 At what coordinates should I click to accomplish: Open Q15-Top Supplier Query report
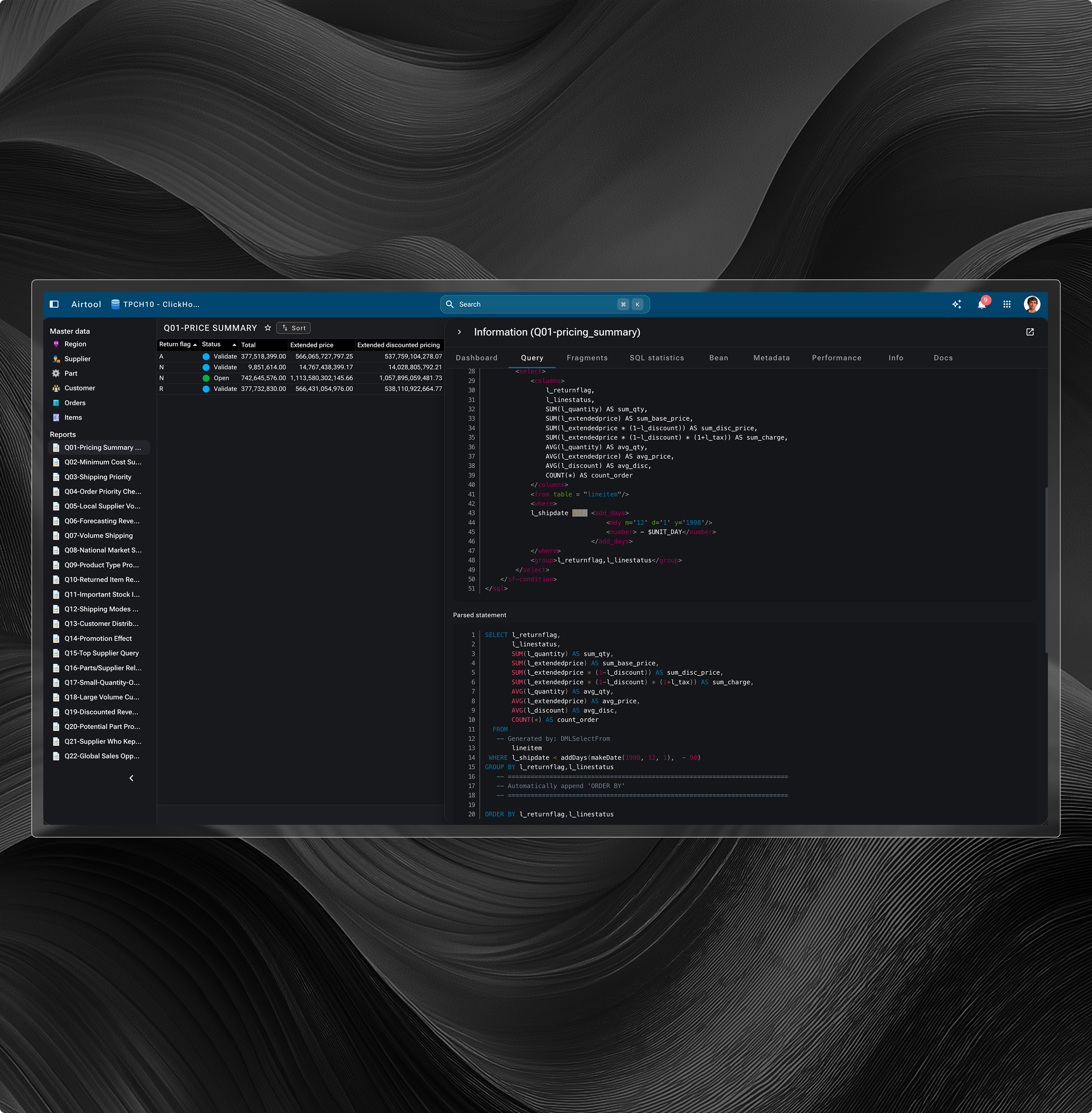click(101, 653)
